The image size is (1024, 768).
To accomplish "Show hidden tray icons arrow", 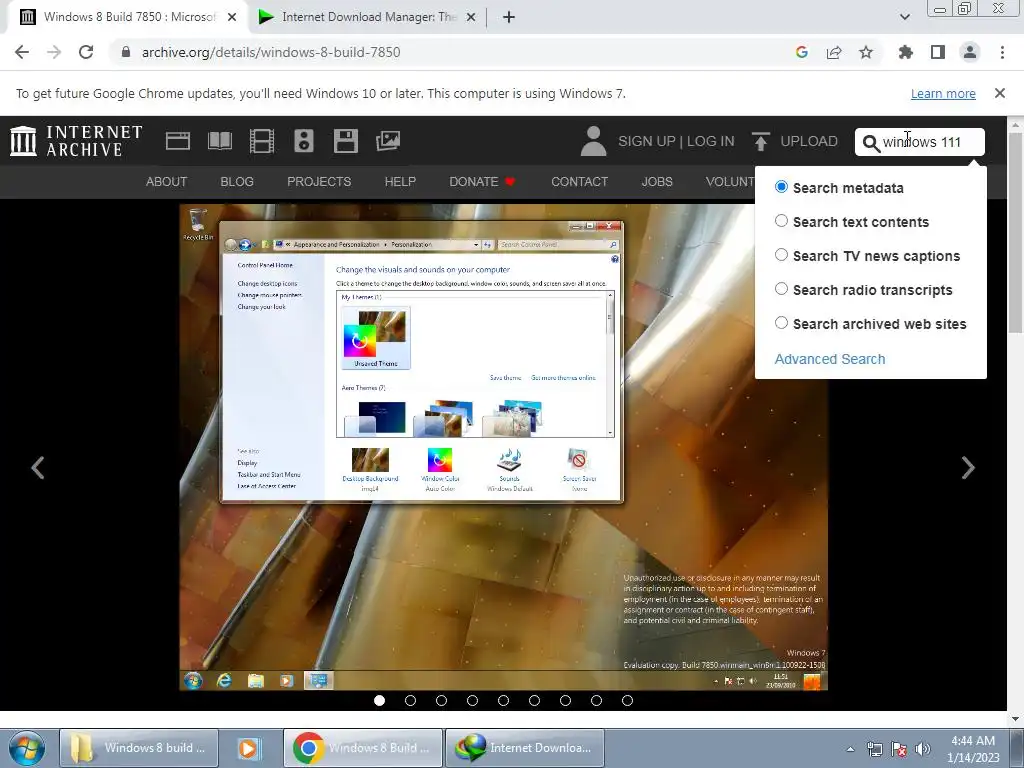I will (850, 749).
